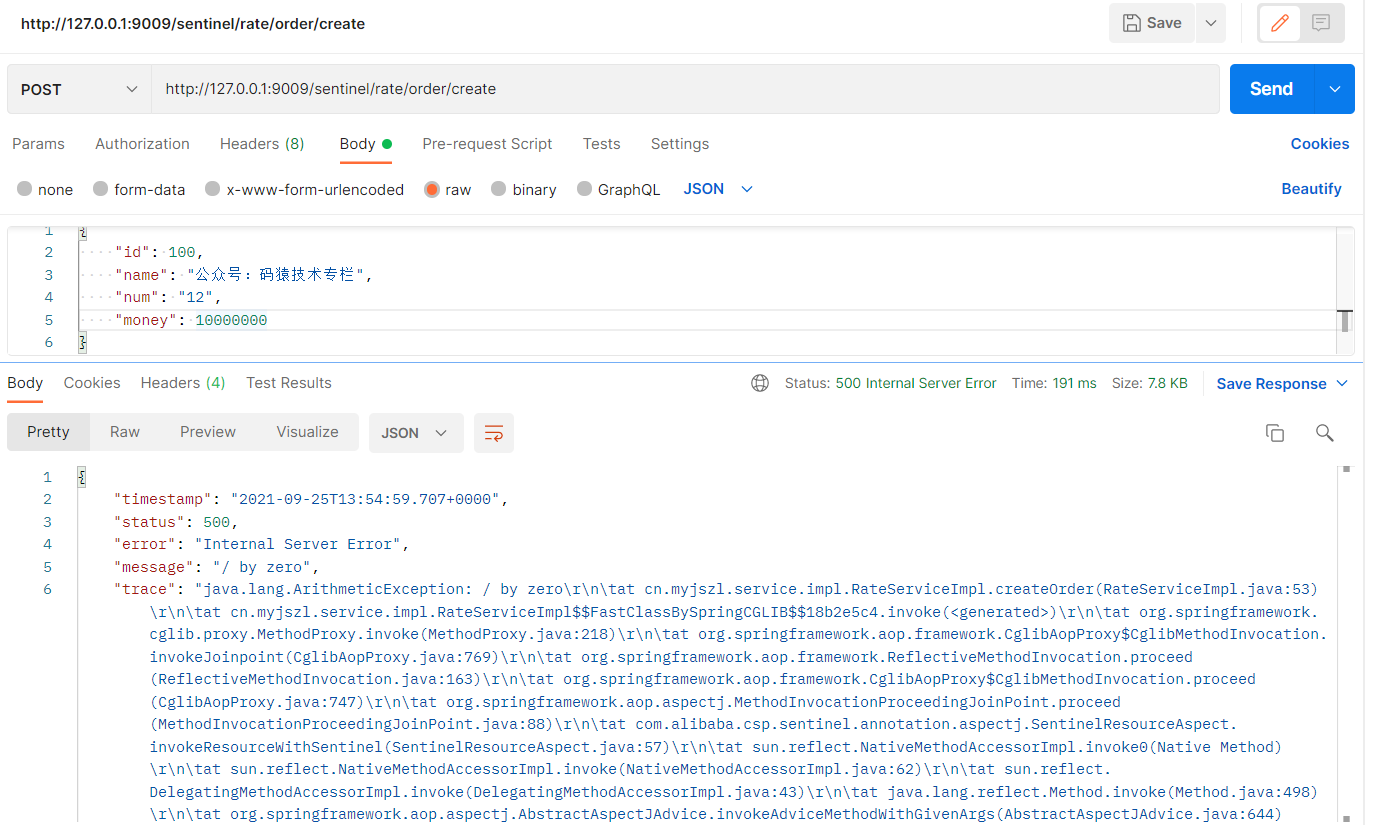The image size is (1377, 825).
Task: Switch to the Authorization tab
Action: click(142, 144)
